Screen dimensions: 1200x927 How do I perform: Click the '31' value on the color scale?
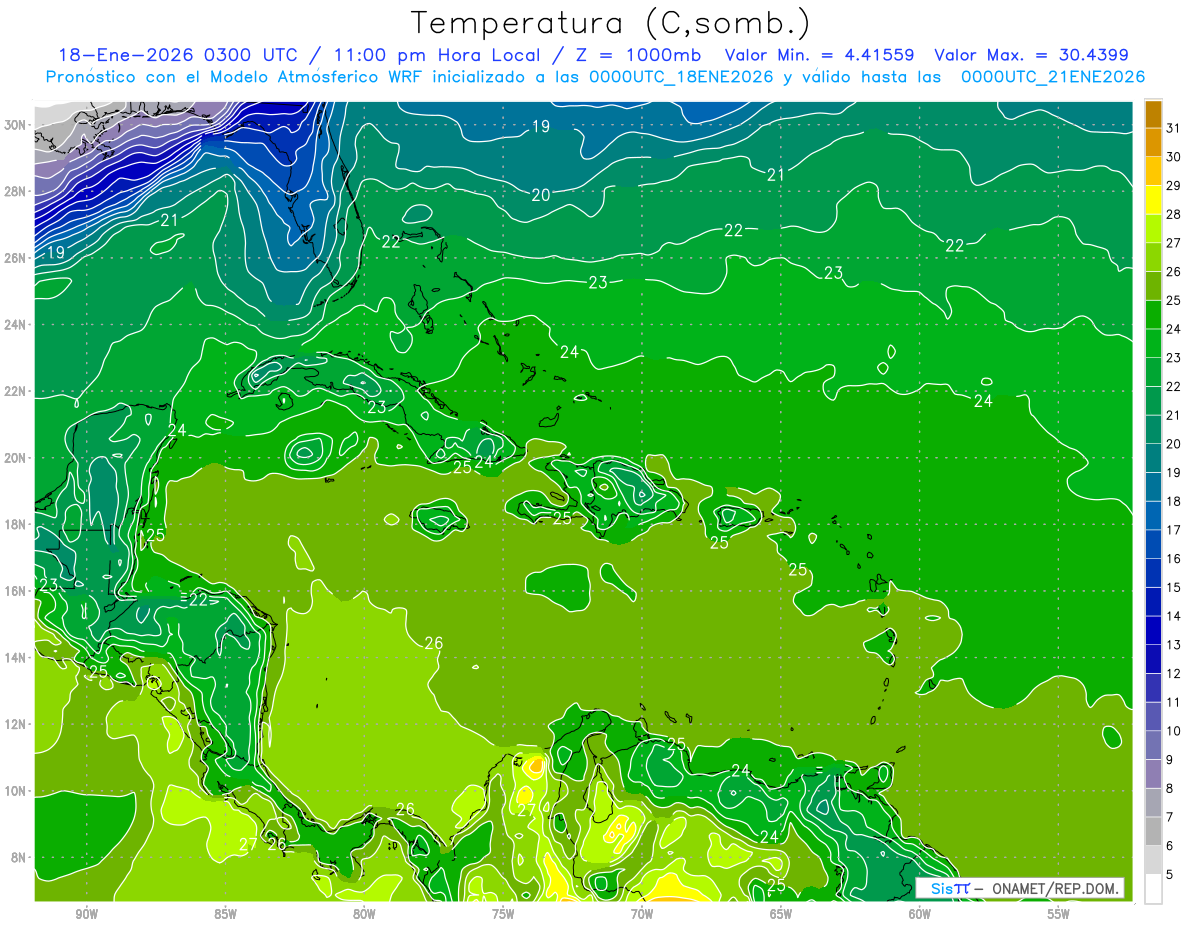1174,127
